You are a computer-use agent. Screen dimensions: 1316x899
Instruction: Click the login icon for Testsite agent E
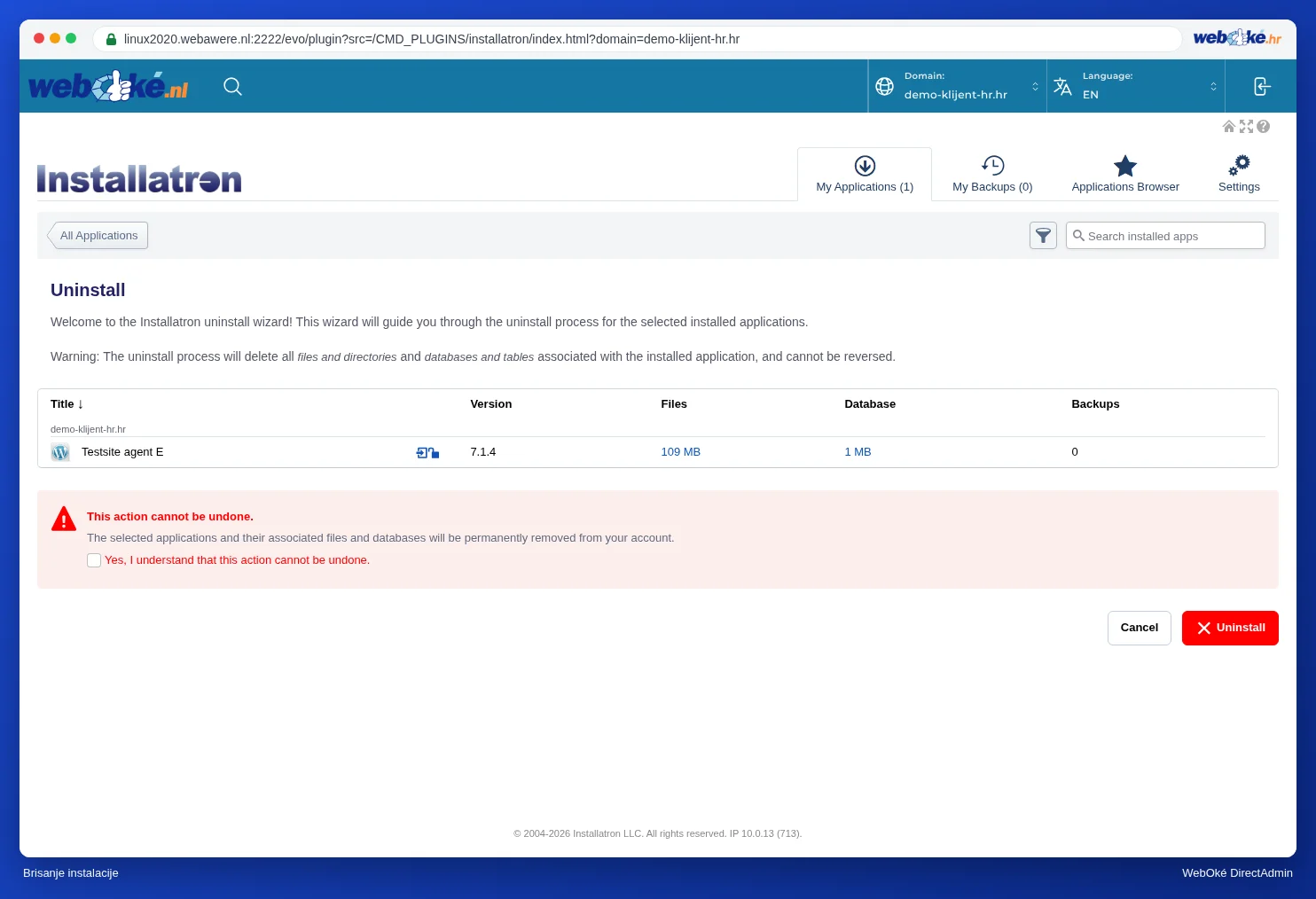tap(427, 452)
